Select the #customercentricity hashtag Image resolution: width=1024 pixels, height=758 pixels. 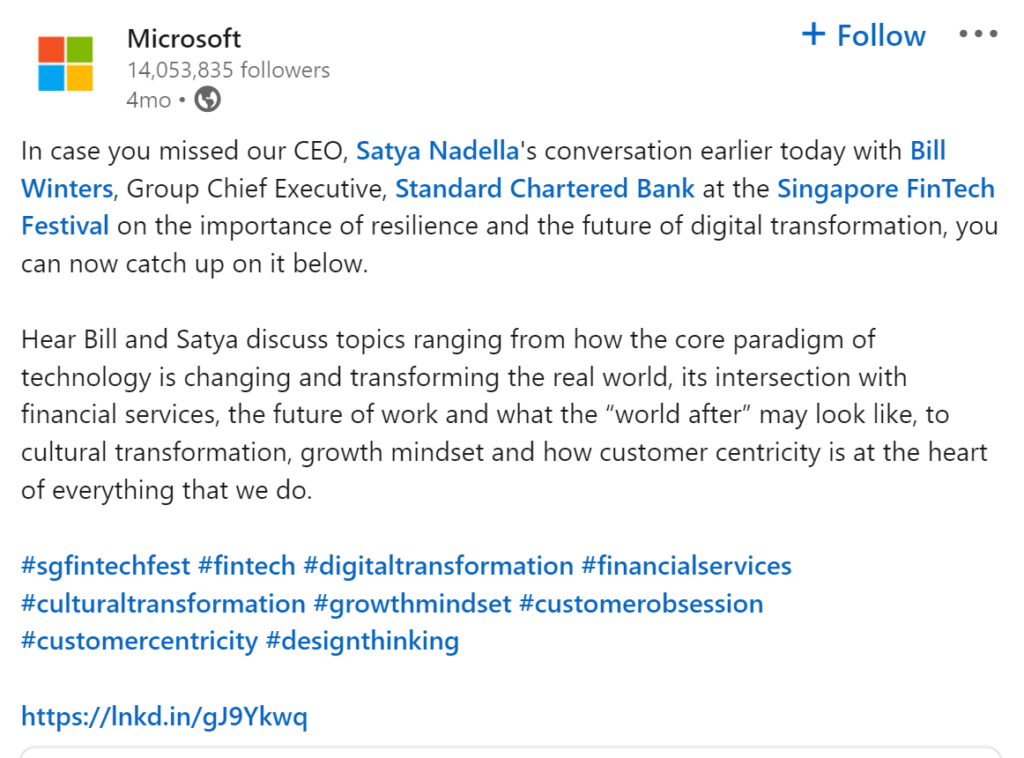[x=139, y=641]
